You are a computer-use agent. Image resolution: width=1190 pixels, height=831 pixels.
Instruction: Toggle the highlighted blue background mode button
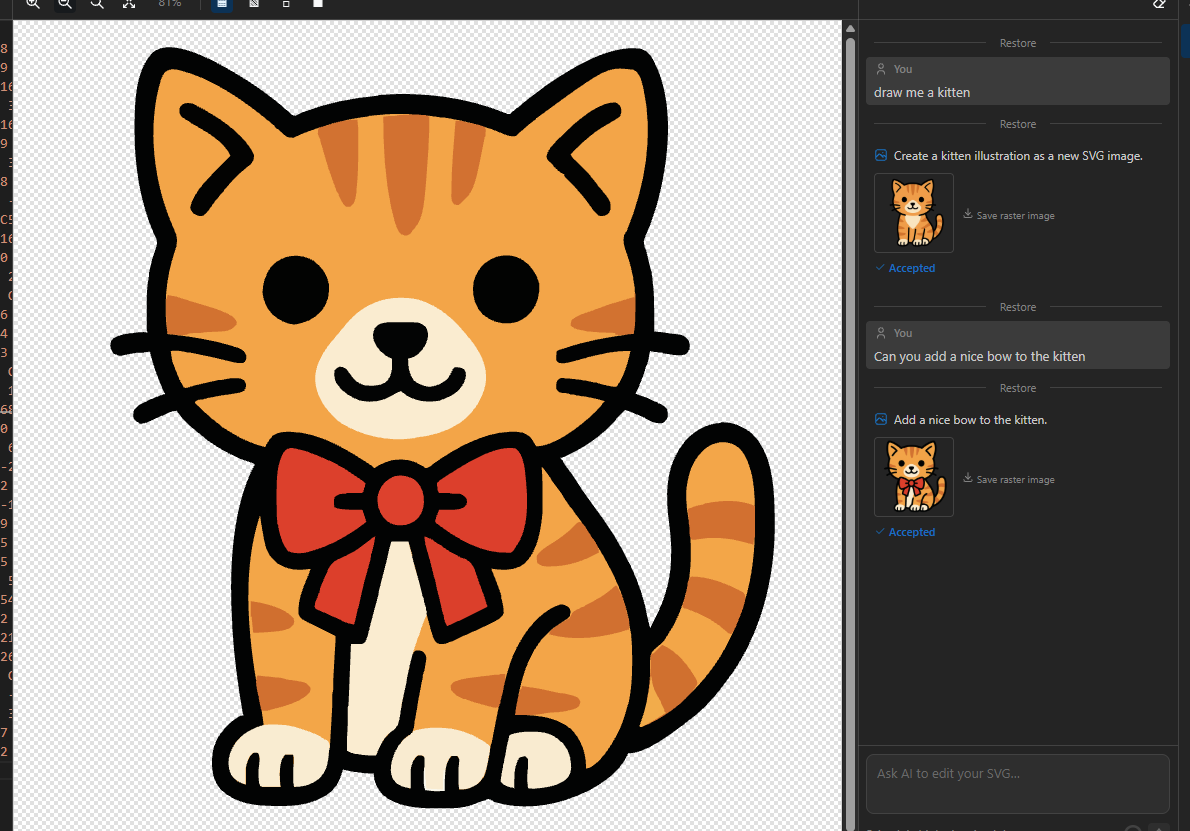tap(222, 3)
